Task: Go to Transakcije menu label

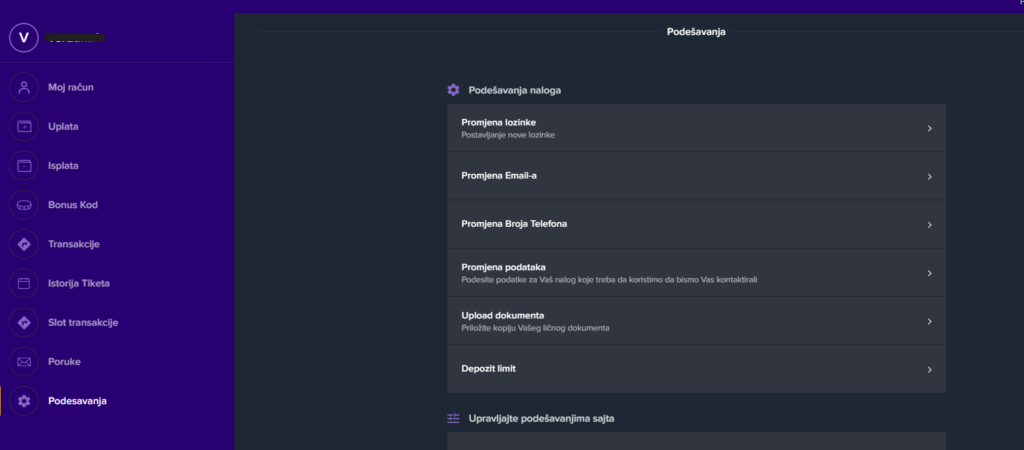Action: point(74,244)
